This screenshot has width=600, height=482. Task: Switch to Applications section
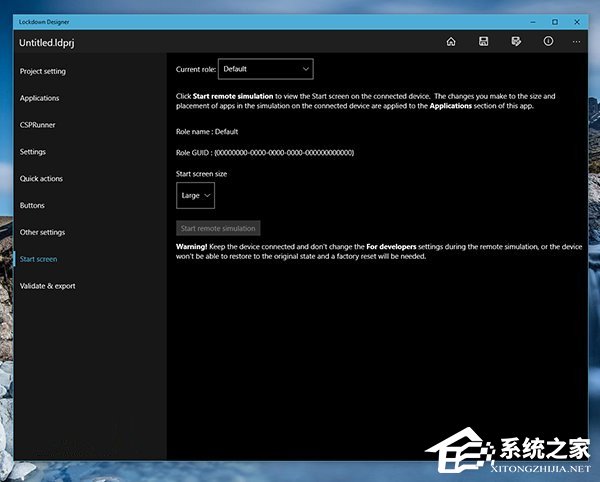click(x=39, y=98)
